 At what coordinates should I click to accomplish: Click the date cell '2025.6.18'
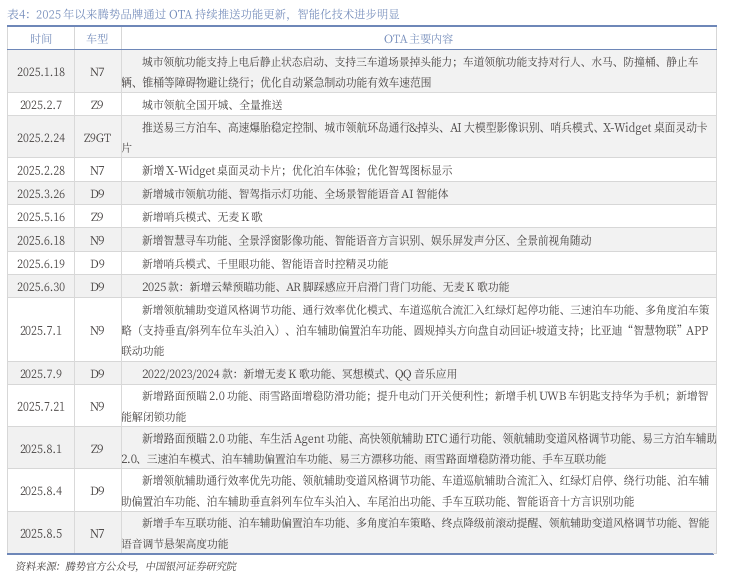[41, 240]
